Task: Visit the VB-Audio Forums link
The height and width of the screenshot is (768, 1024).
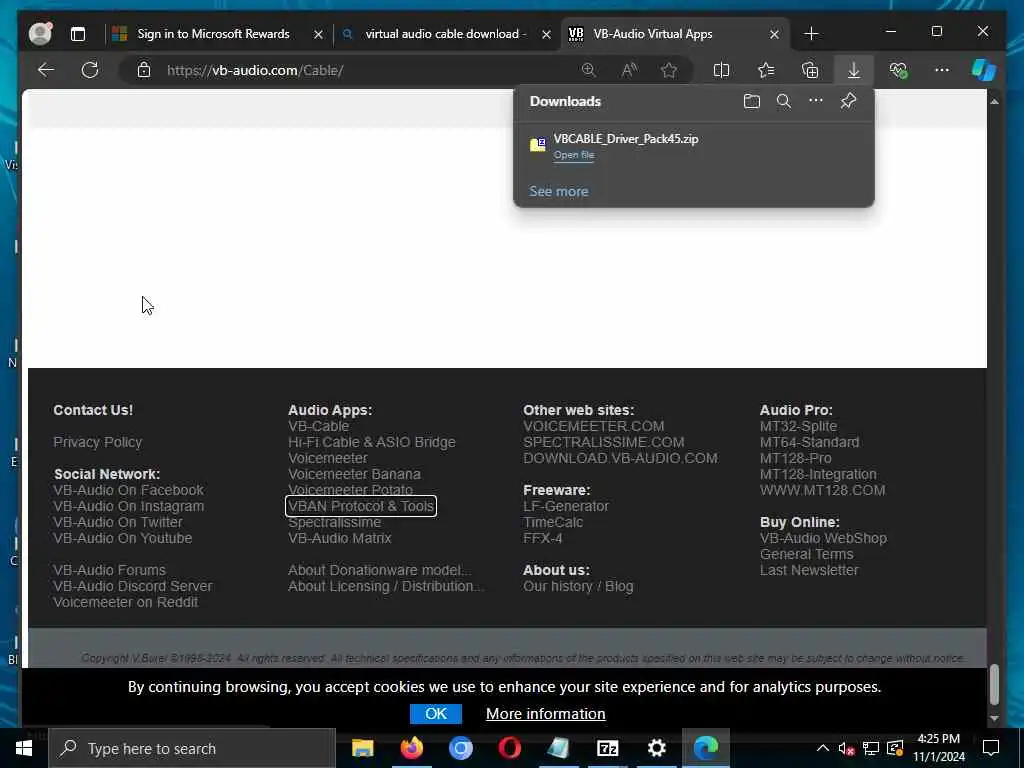Action: [x=109, y=570]
